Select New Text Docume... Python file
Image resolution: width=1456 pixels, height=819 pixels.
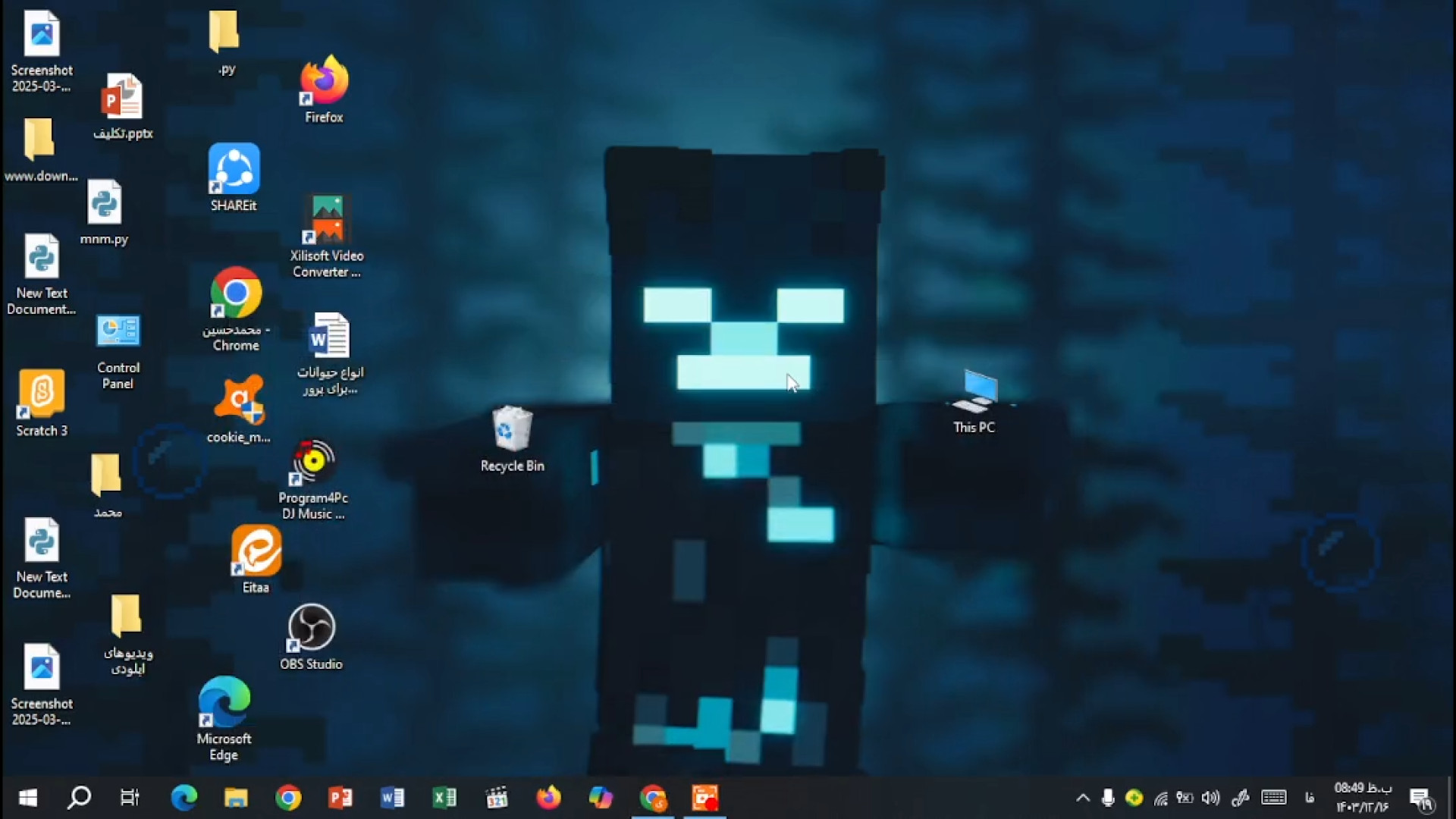point(42,559)
